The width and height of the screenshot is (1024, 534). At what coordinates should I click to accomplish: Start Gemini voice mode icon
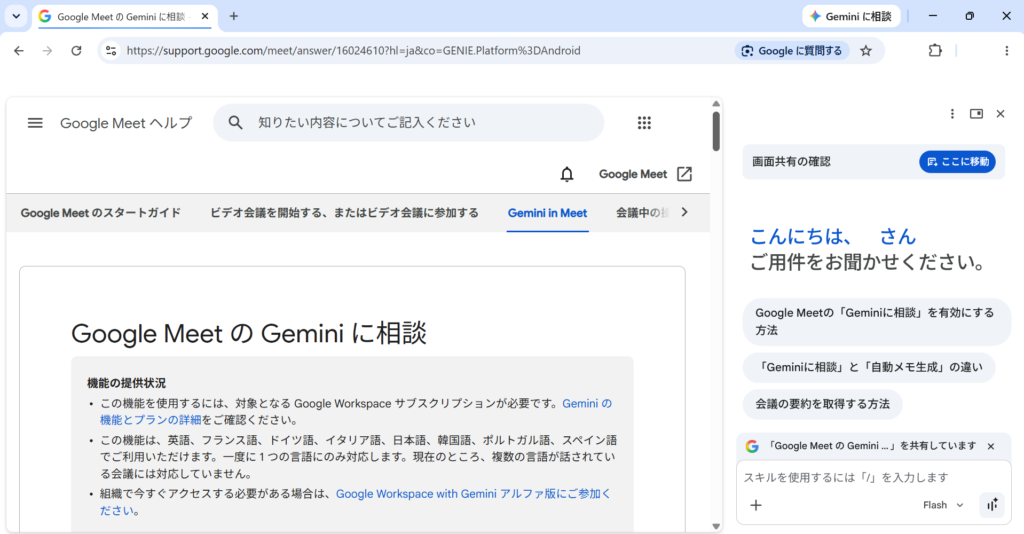[992, 505]
